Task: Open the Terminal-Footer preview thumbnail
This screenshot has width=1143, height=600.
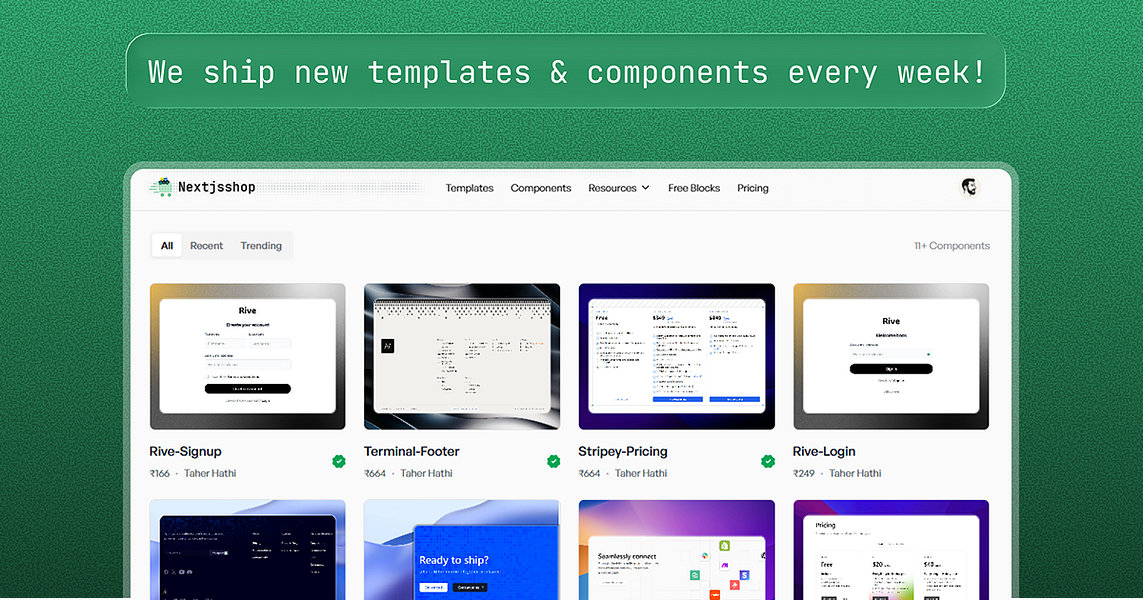Action: click(x=462, y=357)
